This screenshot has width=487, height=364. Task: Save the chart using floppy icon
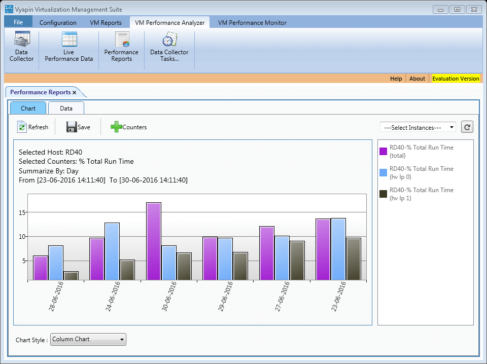point(71,127)
